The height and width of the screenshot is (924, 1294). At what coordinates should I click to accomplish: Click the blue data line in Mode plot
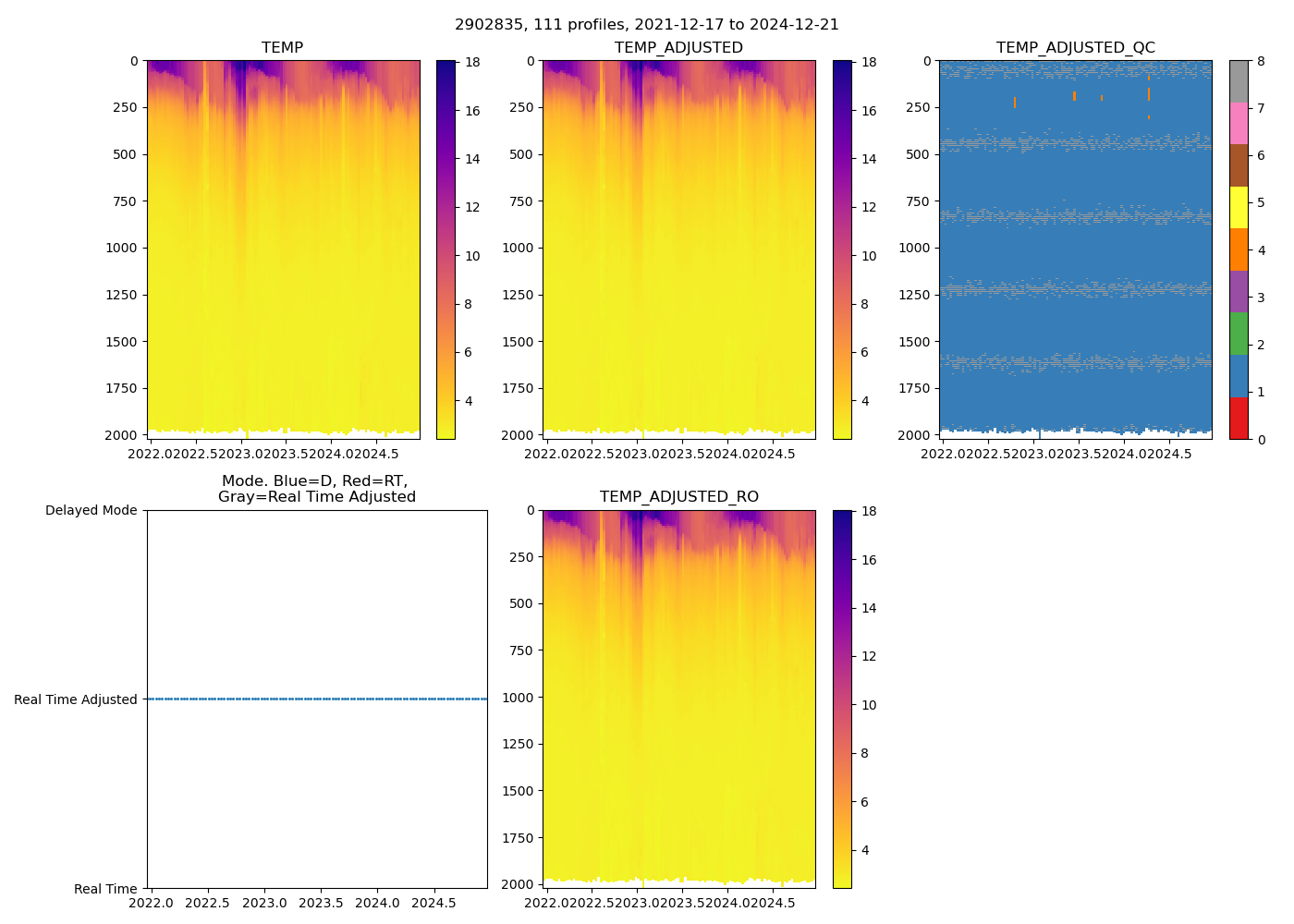[316, 699]
